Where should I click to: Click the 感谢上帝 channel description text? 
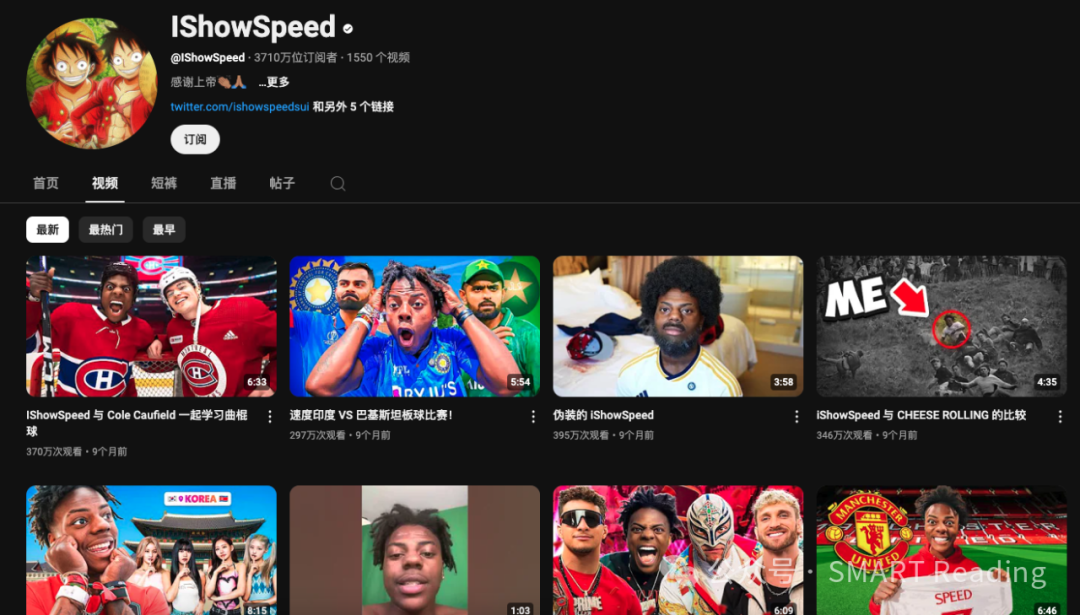(x=209, y=82)
